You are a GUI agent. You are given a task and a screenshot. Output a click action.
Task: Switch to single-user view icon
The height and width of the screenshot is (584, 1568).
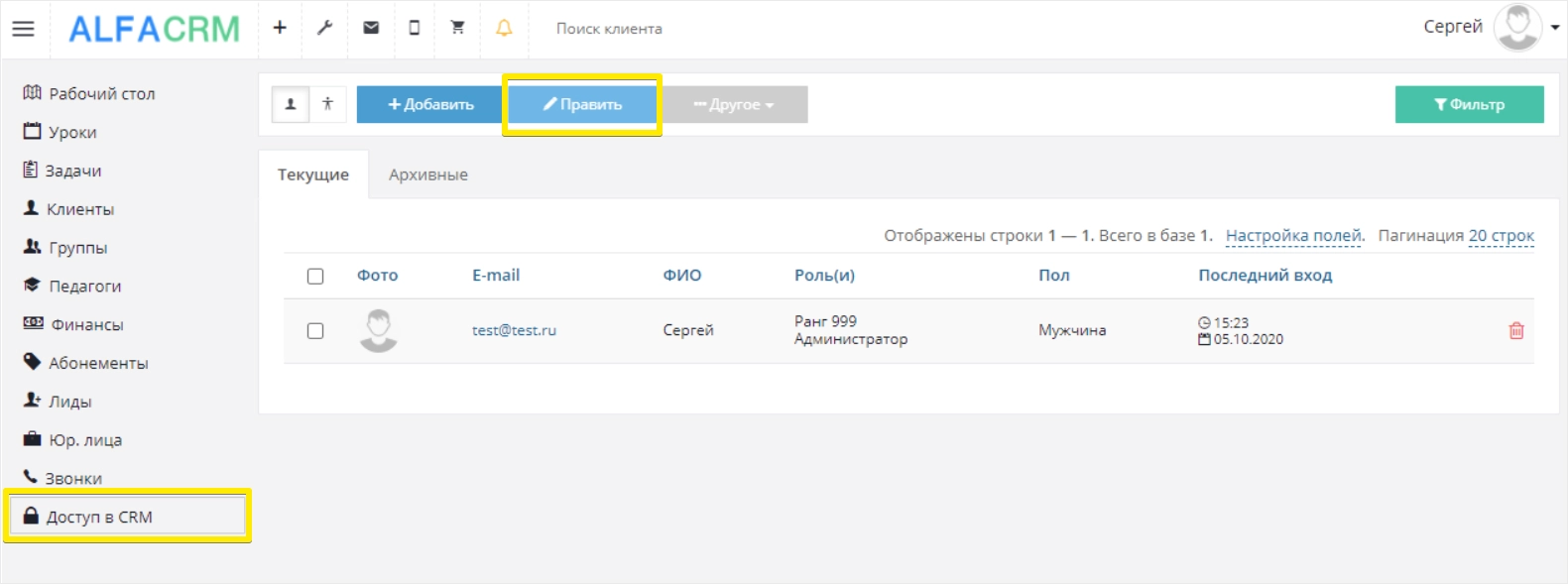coord(291,104)
